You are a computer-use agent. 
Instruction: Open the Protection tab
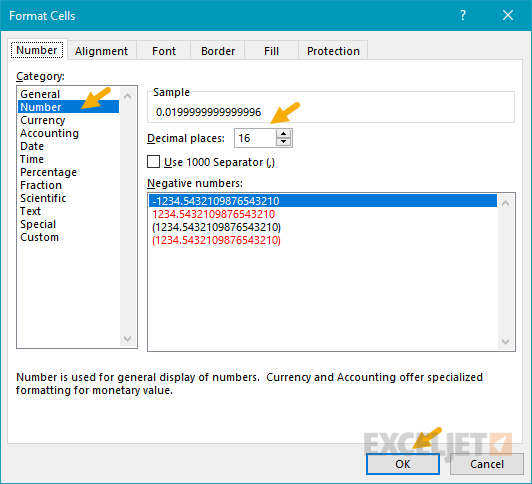(x=333, y=51)
